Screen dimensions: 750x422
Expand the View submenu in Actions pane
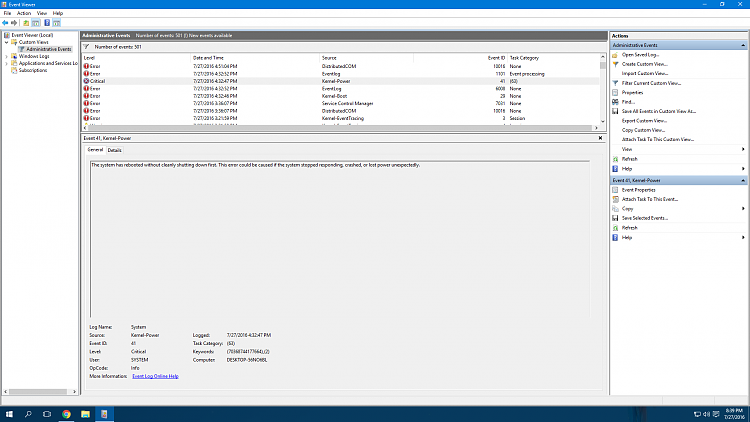point(743,149)
